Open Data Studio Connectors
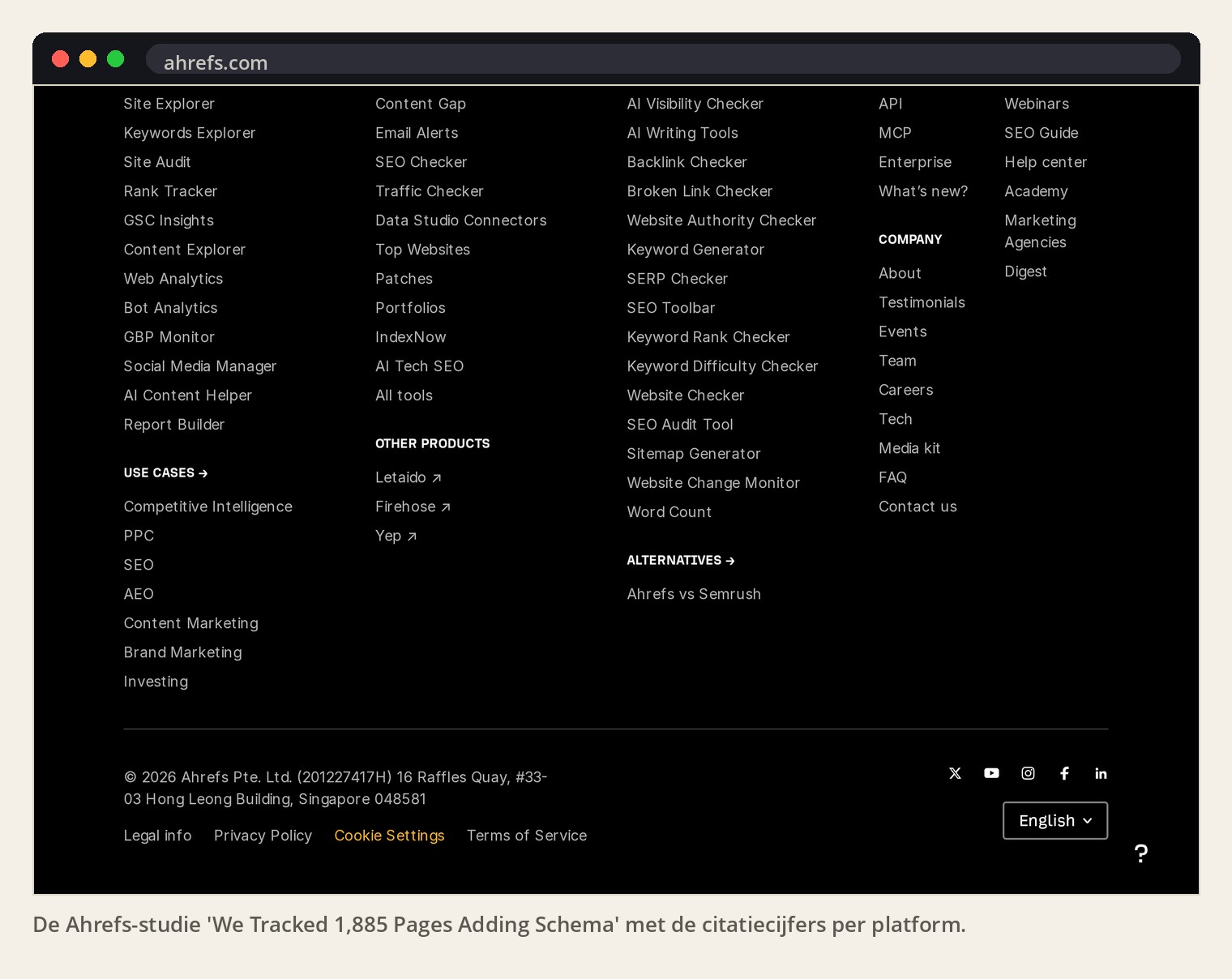Image resolution: width=1232 pixels, height=979 pixels. 461,220
